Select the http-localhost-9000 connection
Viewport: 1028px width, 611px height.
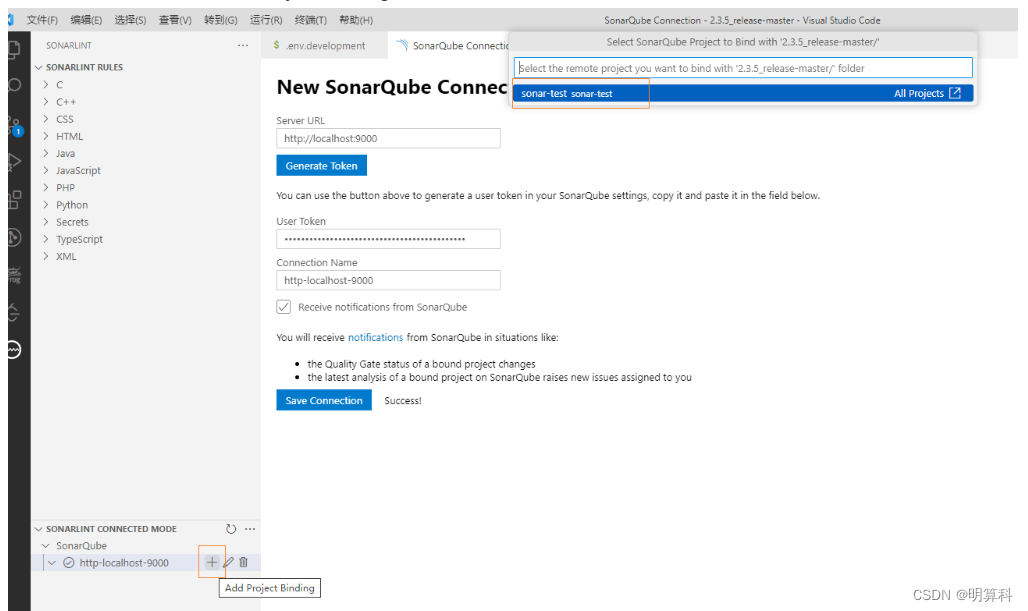pos(124,562)
